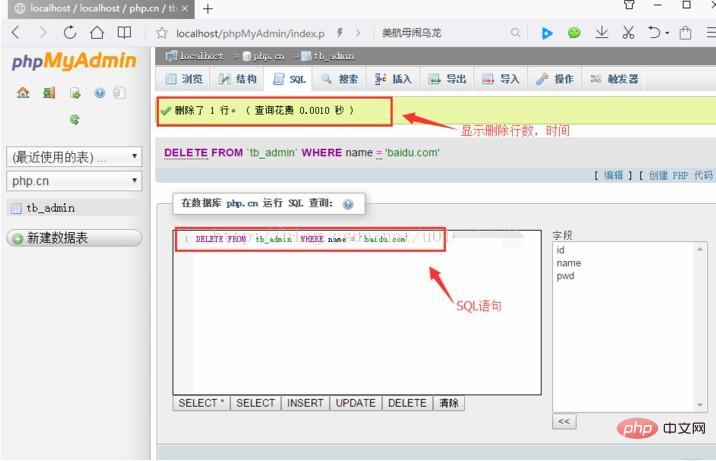Click the address bar forward chevron
716x461 pixels.
(358, 33)
